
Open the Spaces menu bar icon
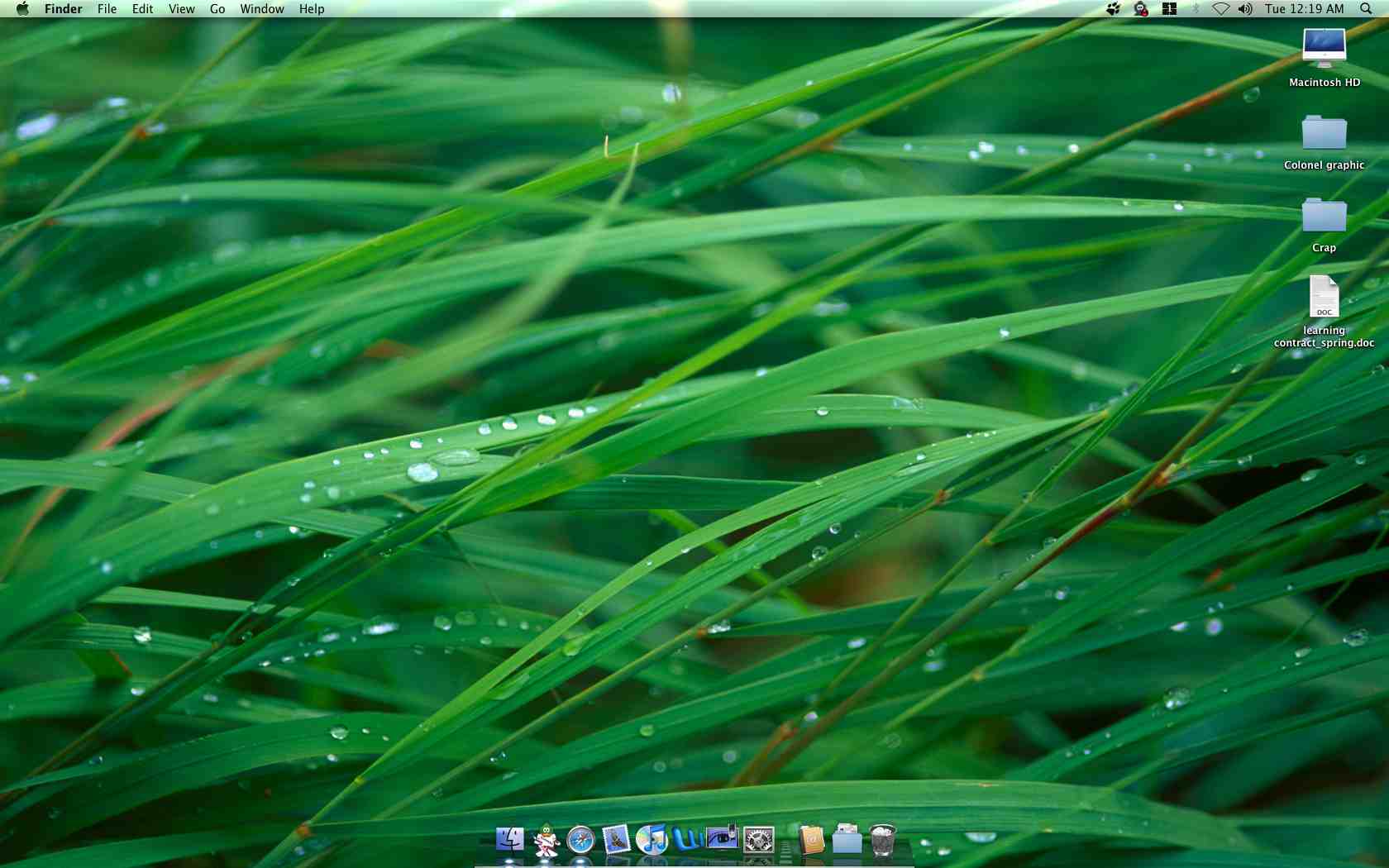[1169, 9]
